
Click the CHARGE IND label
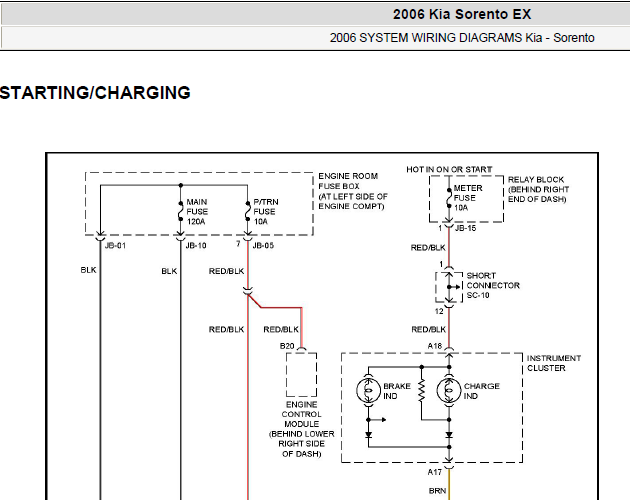point(481,391)
